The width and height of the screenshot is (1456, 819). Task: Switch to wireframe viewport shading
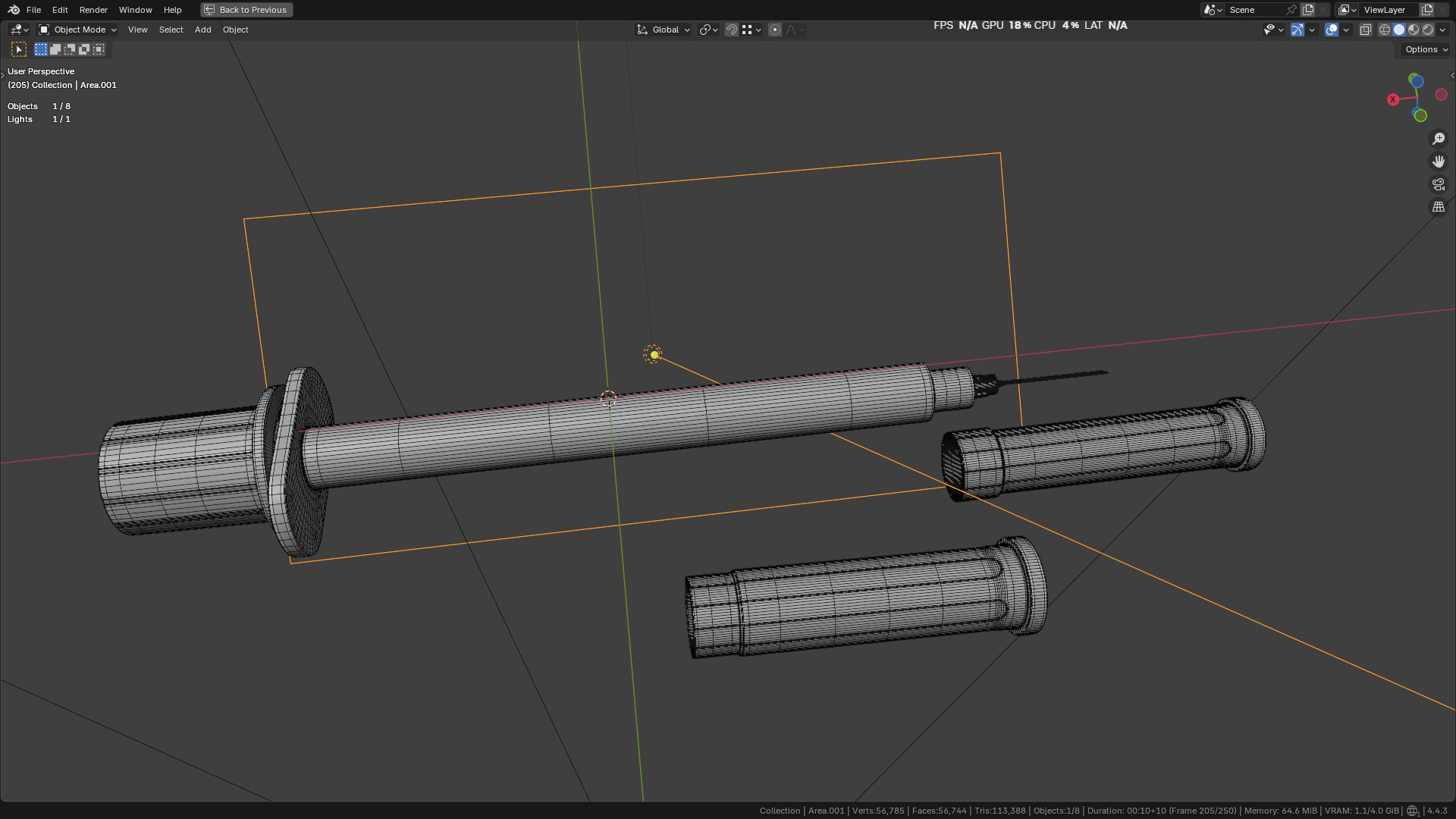1385,30
